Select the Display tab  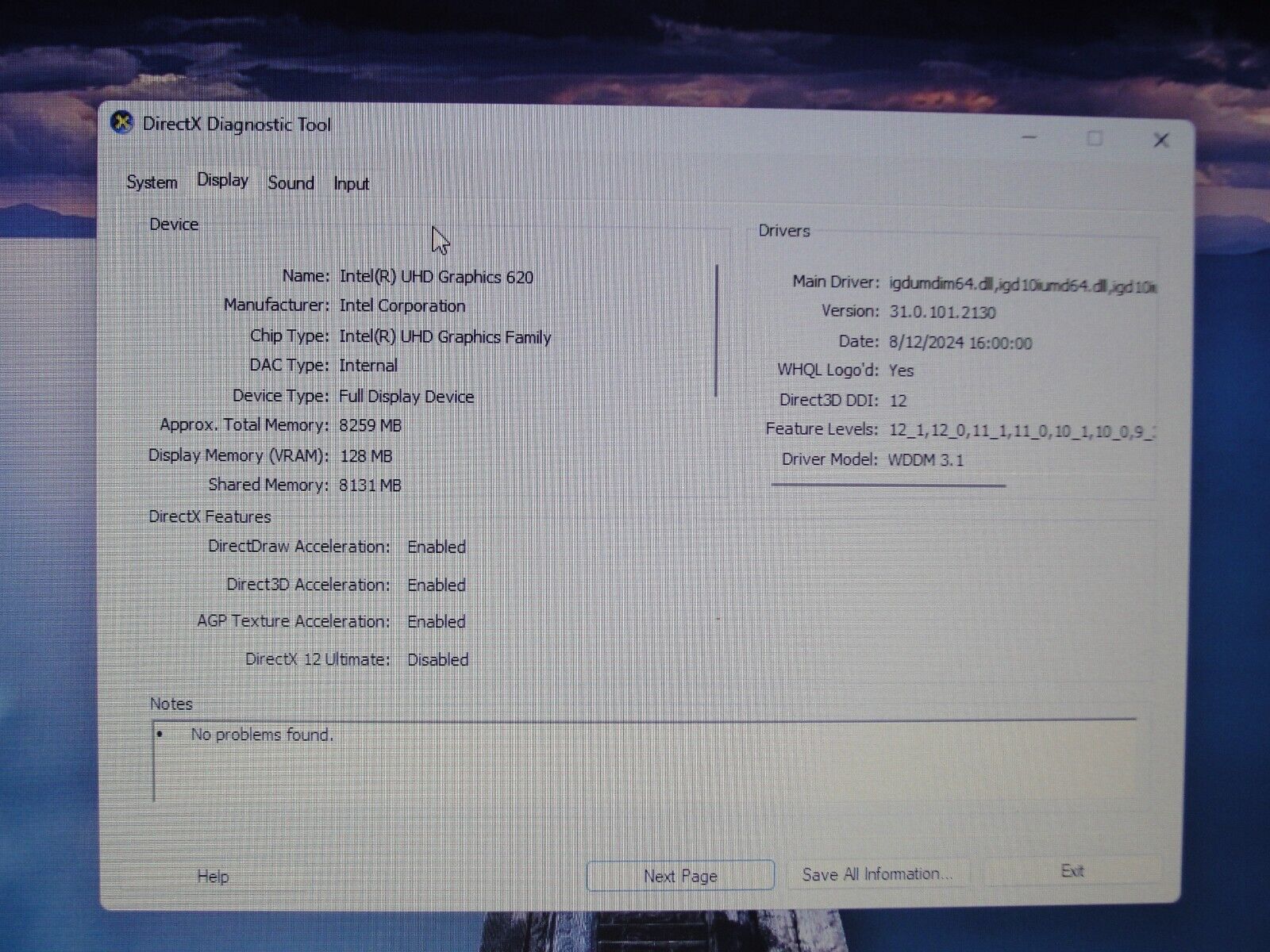click(x=222, y=181)
